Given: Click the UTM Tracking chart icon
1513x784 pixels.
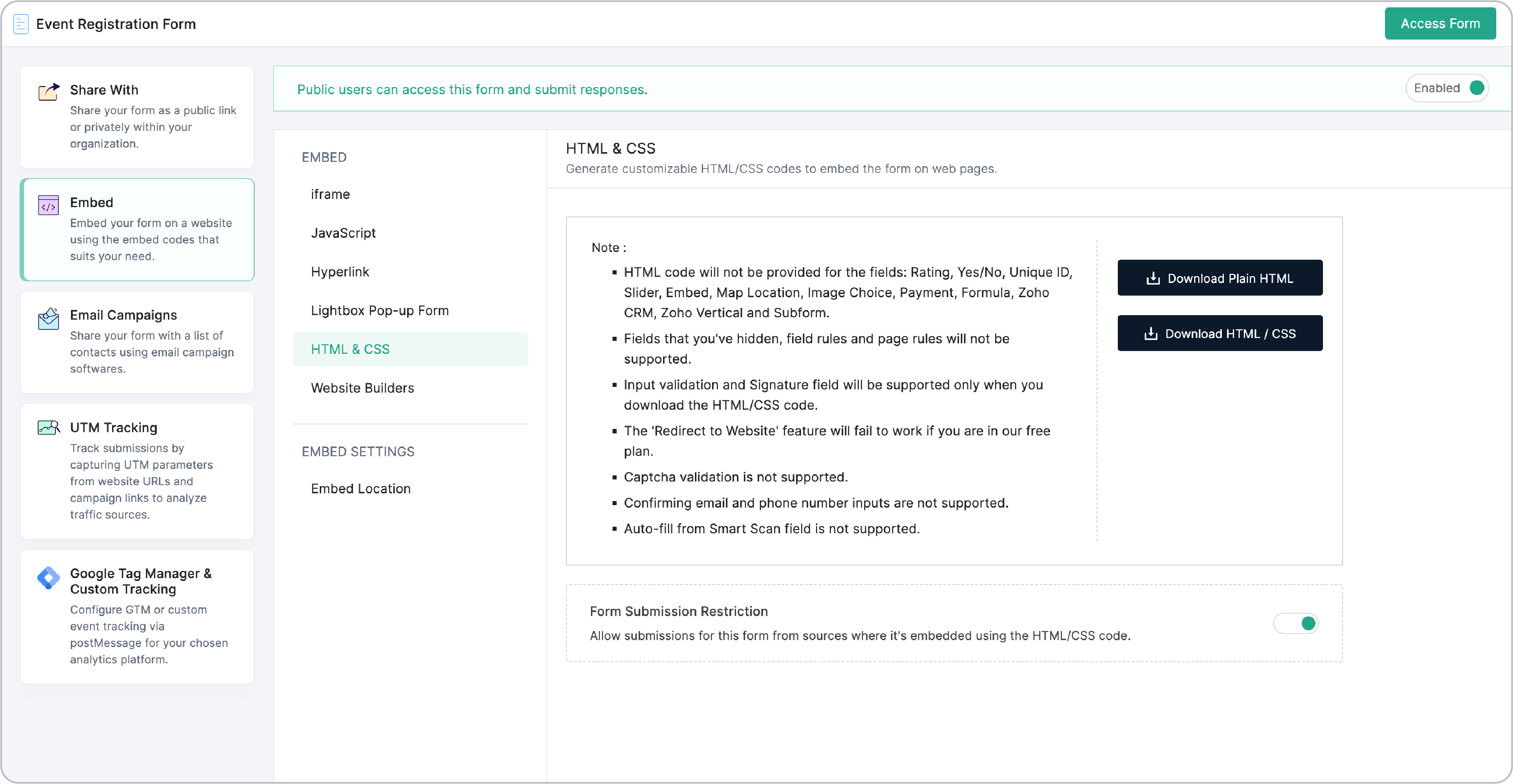Looking at the screenshot, I should (48, 428).
